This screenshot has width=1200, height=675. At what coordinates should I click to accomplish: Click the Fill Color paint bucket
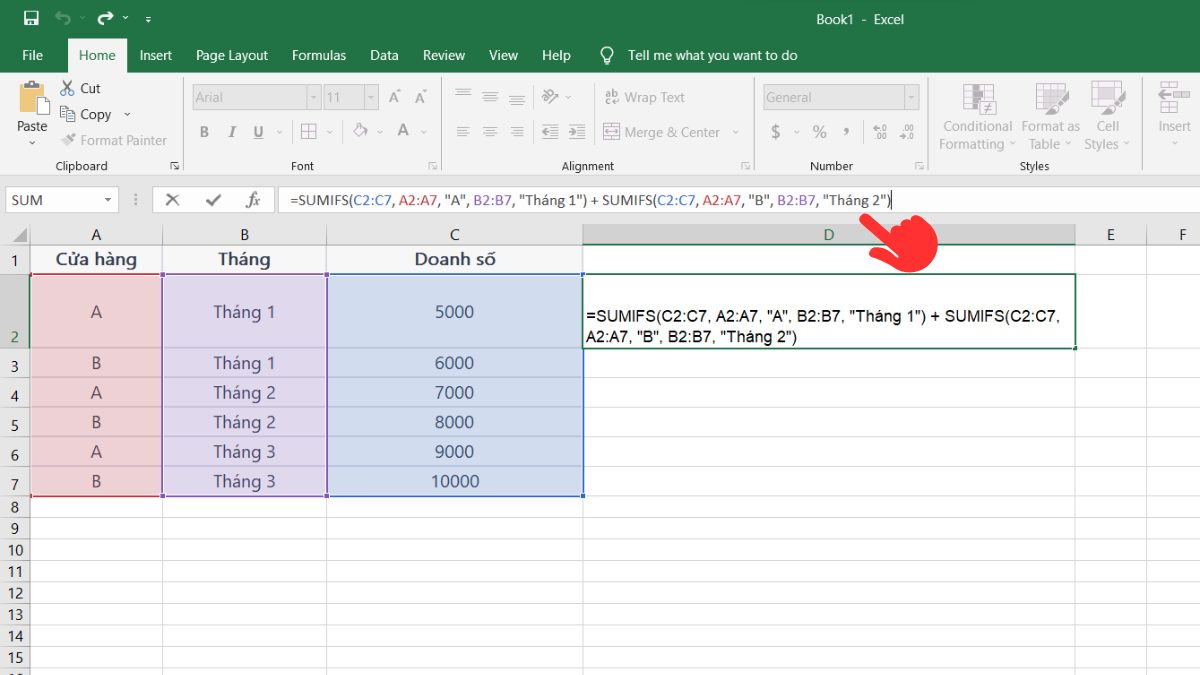tap(360, 132)
